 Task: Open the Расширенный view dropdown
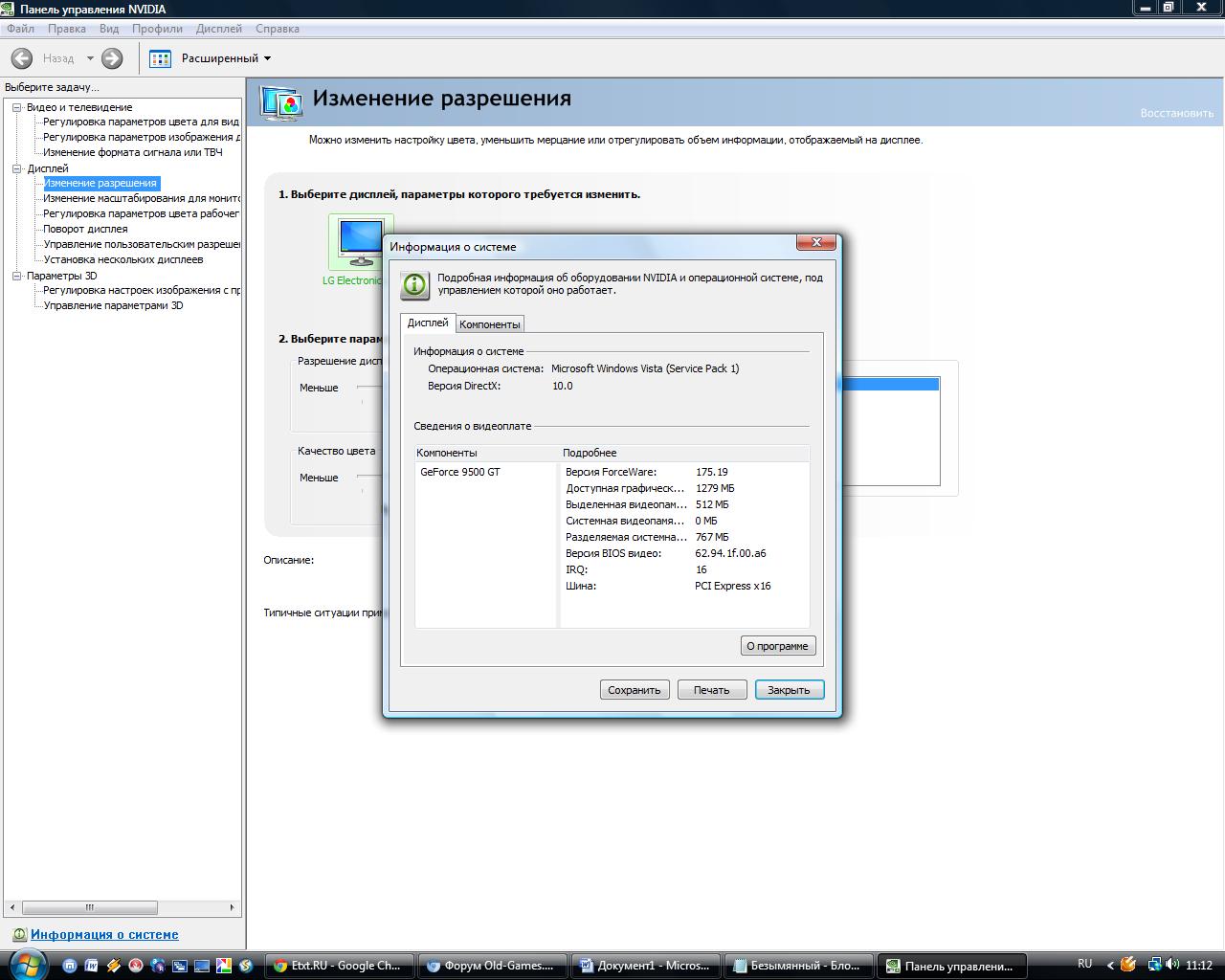coord(226,58)
